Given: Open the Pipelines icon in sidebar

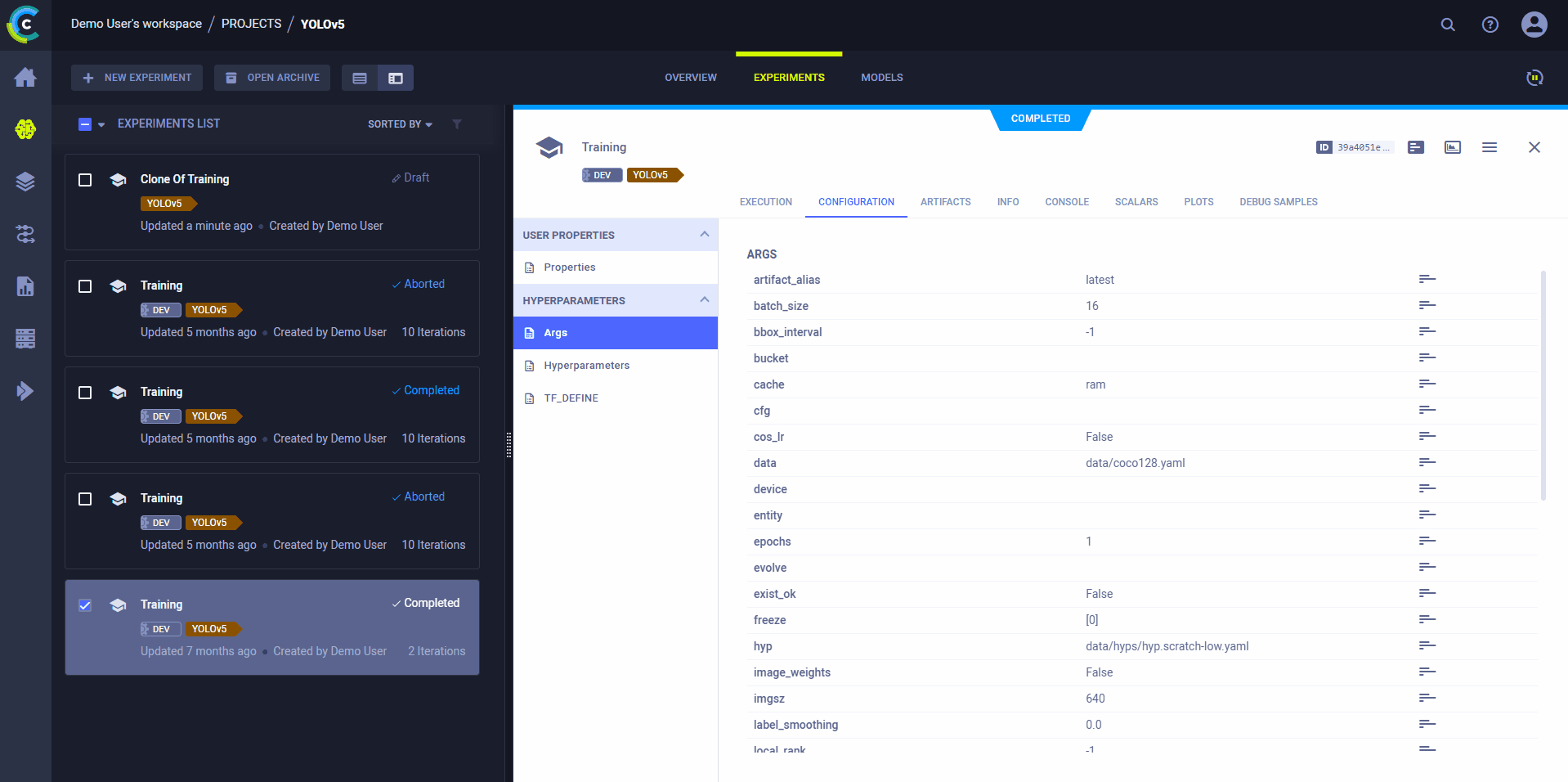Looking at the screenshot, I should click(x=25, y=235).
